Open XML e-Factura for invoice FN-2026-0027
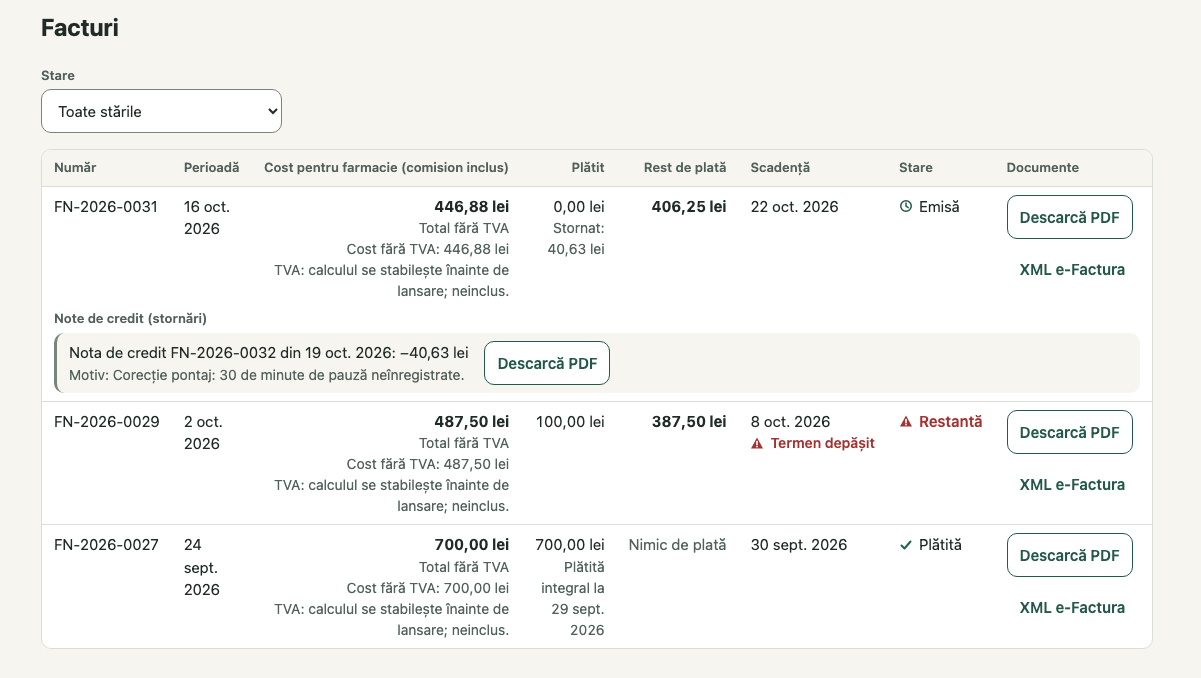The image size is (1201, 678). pyautogui.click(x=1072, y=608)
